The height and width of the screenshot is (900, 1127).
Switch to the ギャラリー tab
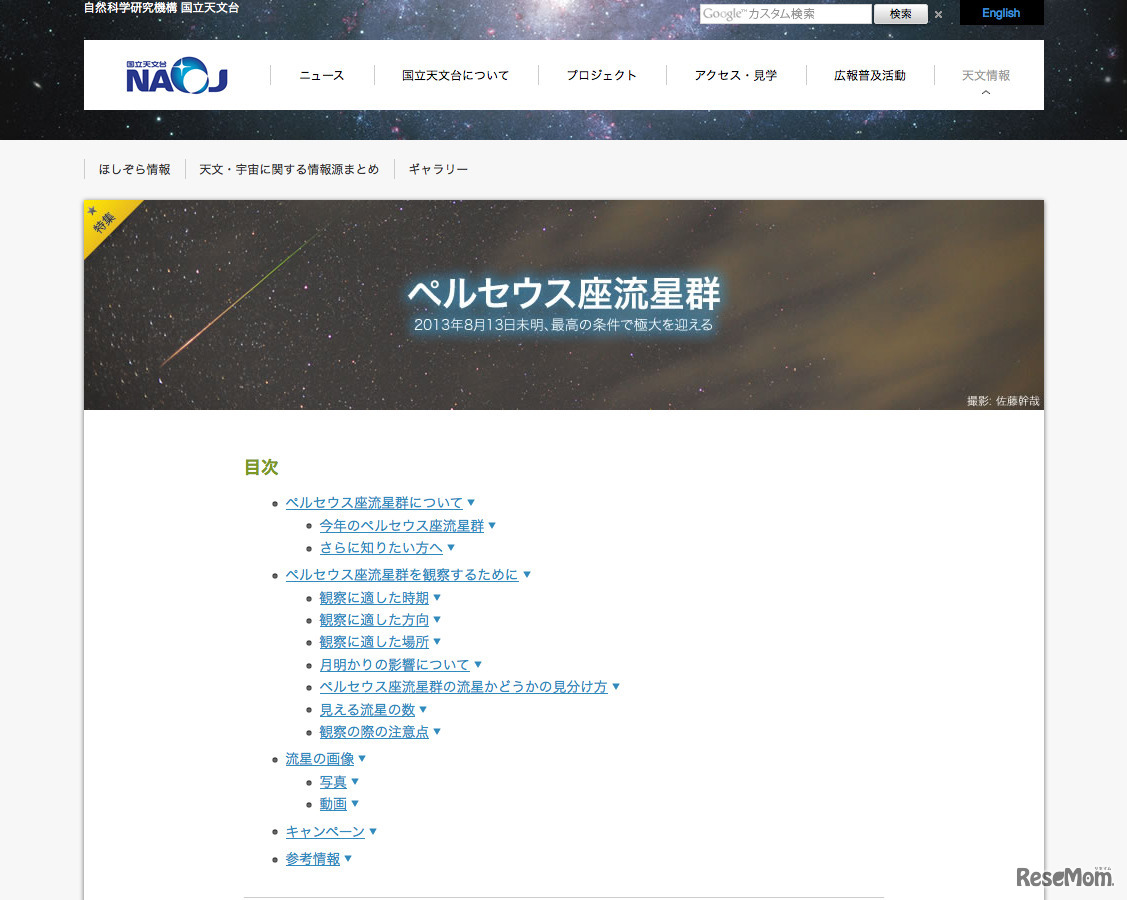[x=438, y=169]
